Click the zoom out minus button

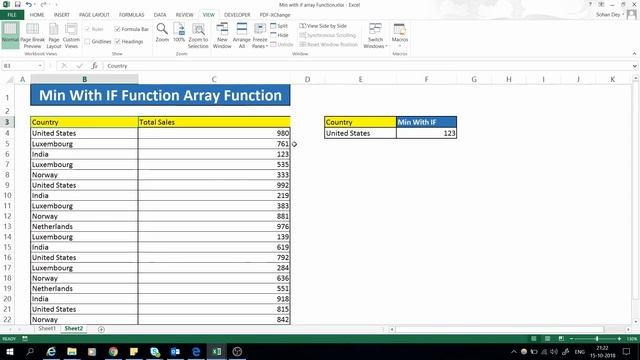click(x=571, y=339)
